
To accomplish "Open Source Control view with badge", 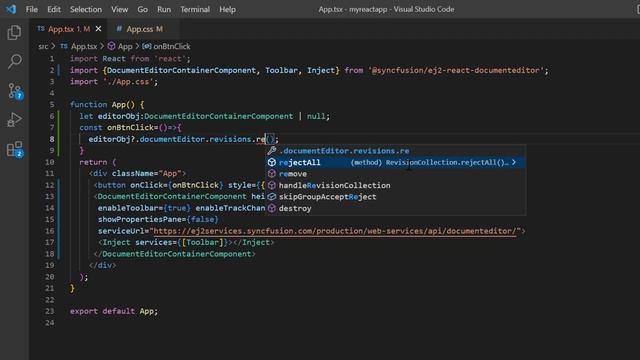I will click(15, 91).
